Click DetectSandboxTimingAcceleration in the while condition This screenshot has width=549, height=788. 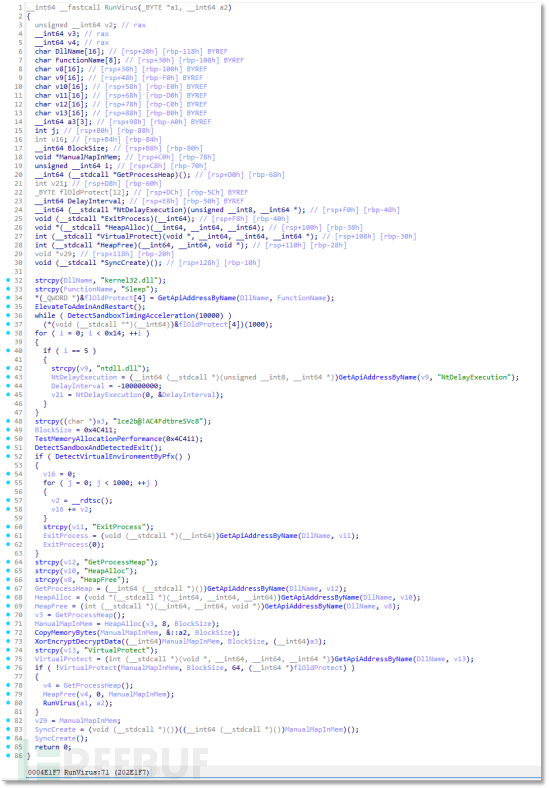pos(130,316)
